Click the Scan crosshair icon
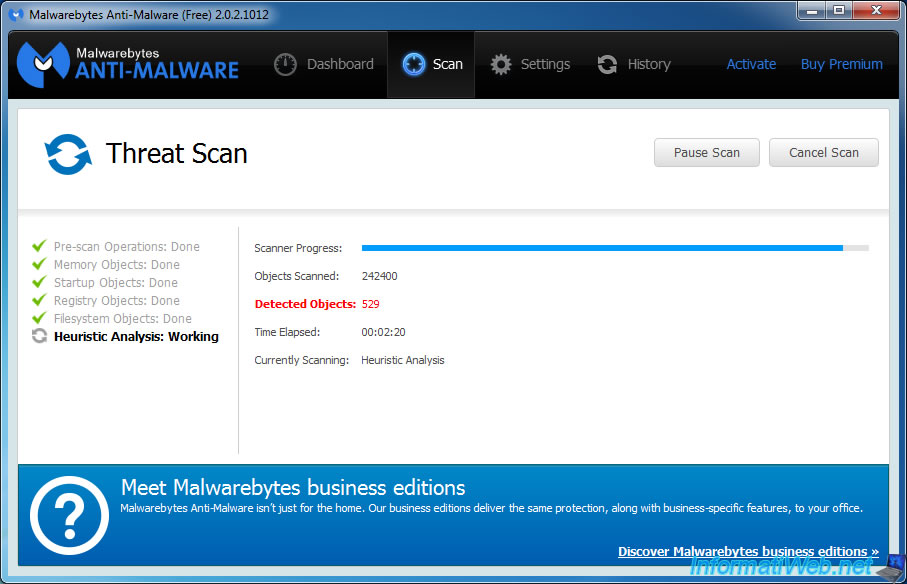Screen dimensions: 907x584 pos(413,64)
